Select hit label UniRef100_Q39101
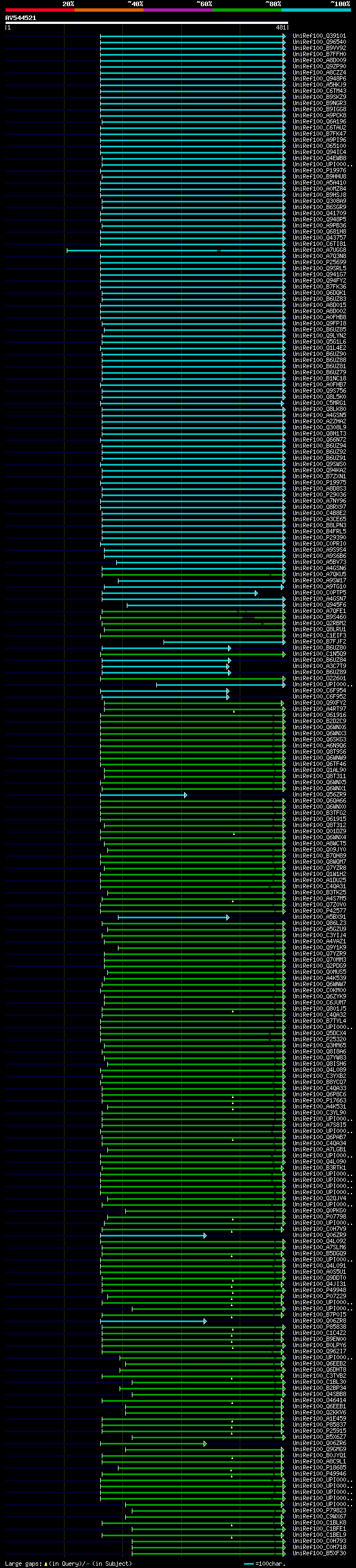This screenshot has height=1568, width=356. [x=319, y=36]
